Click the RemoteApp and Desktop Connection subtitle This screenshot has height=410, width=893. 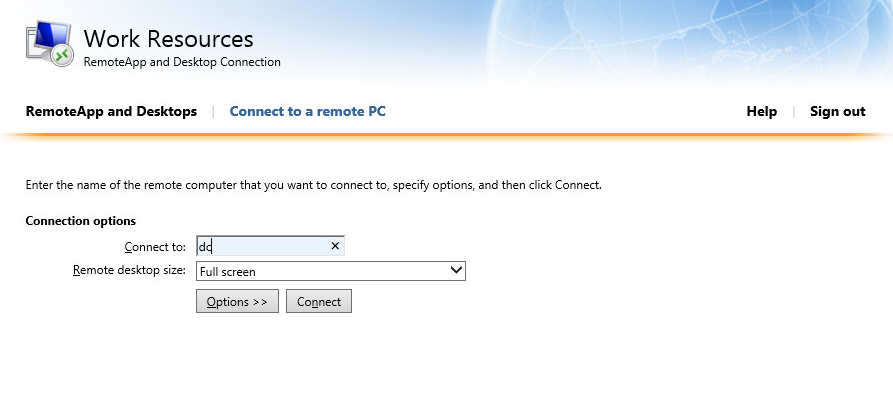coord(182,62)
